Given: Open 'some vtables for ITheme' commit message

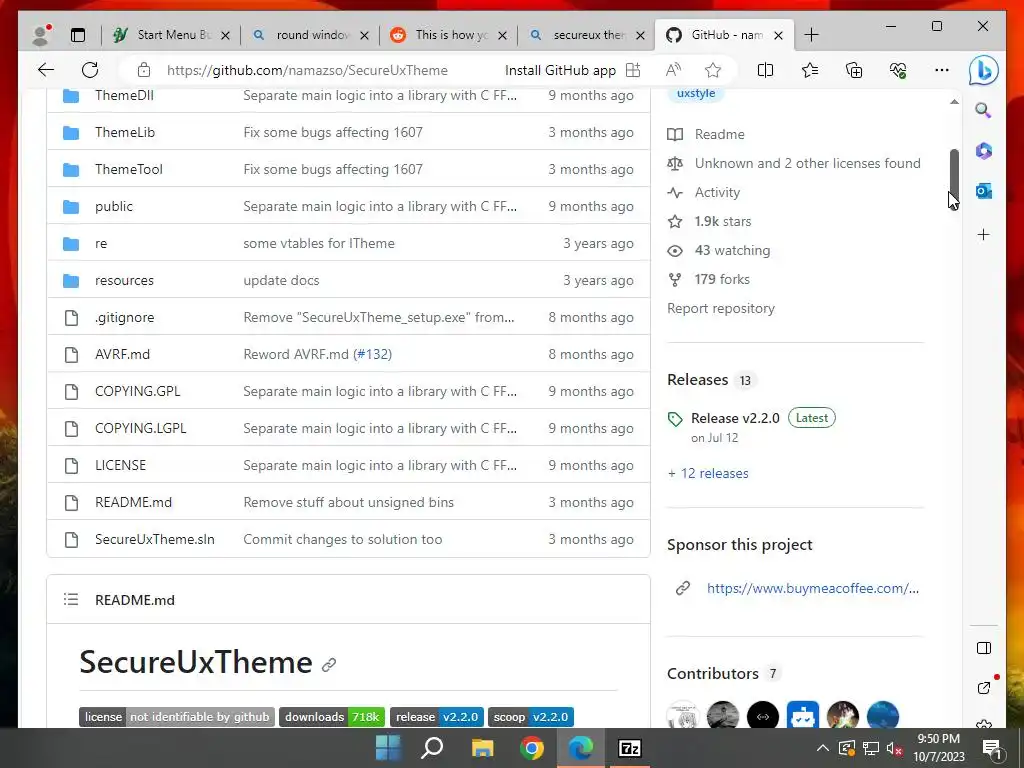Looking at the screenshot, I should pos(319,243).
